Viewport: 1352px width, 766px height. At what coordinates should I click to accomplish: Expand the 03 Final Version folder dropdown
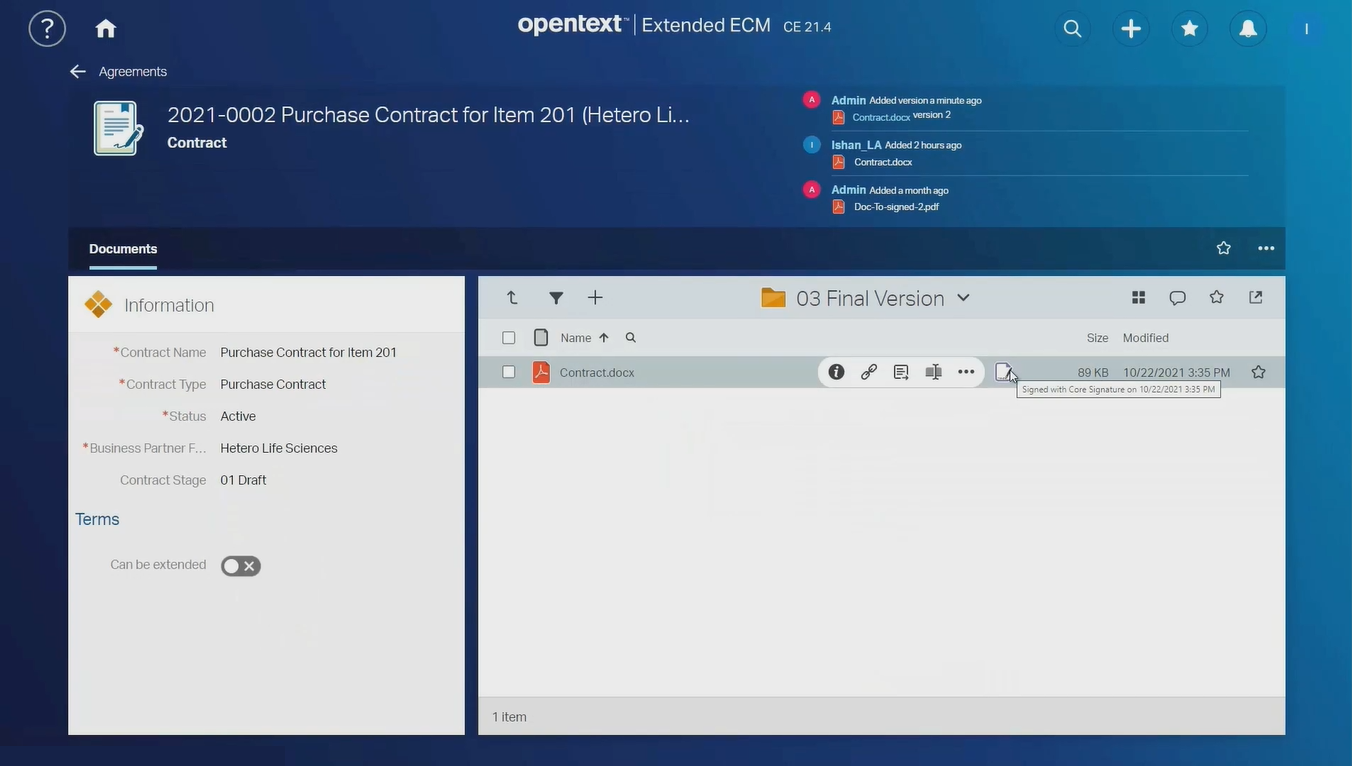coord(963,297)
